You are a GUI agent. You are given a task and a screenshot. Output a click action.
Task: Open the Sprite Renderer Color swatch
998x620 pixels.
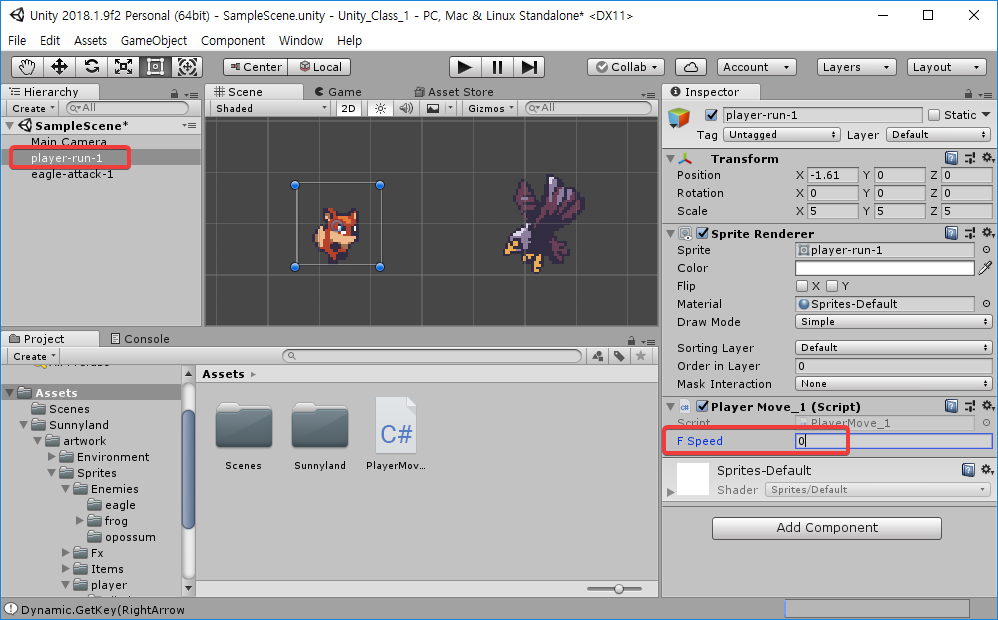(x=885, y=268)
